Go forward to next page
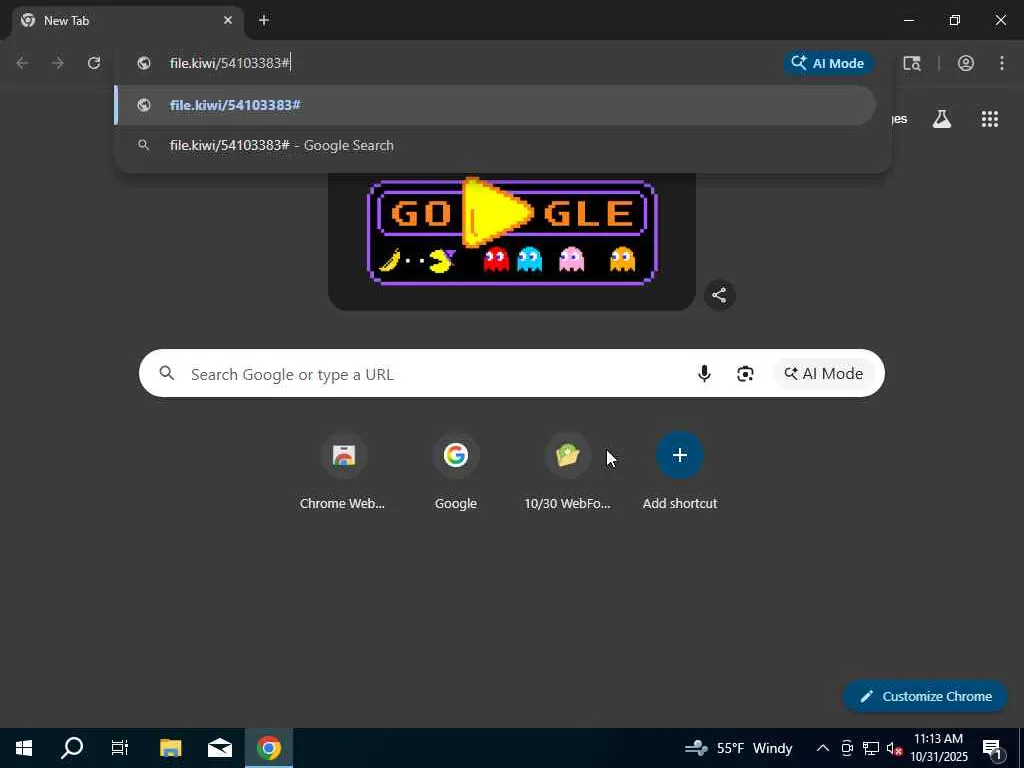 tap(57, 63)
